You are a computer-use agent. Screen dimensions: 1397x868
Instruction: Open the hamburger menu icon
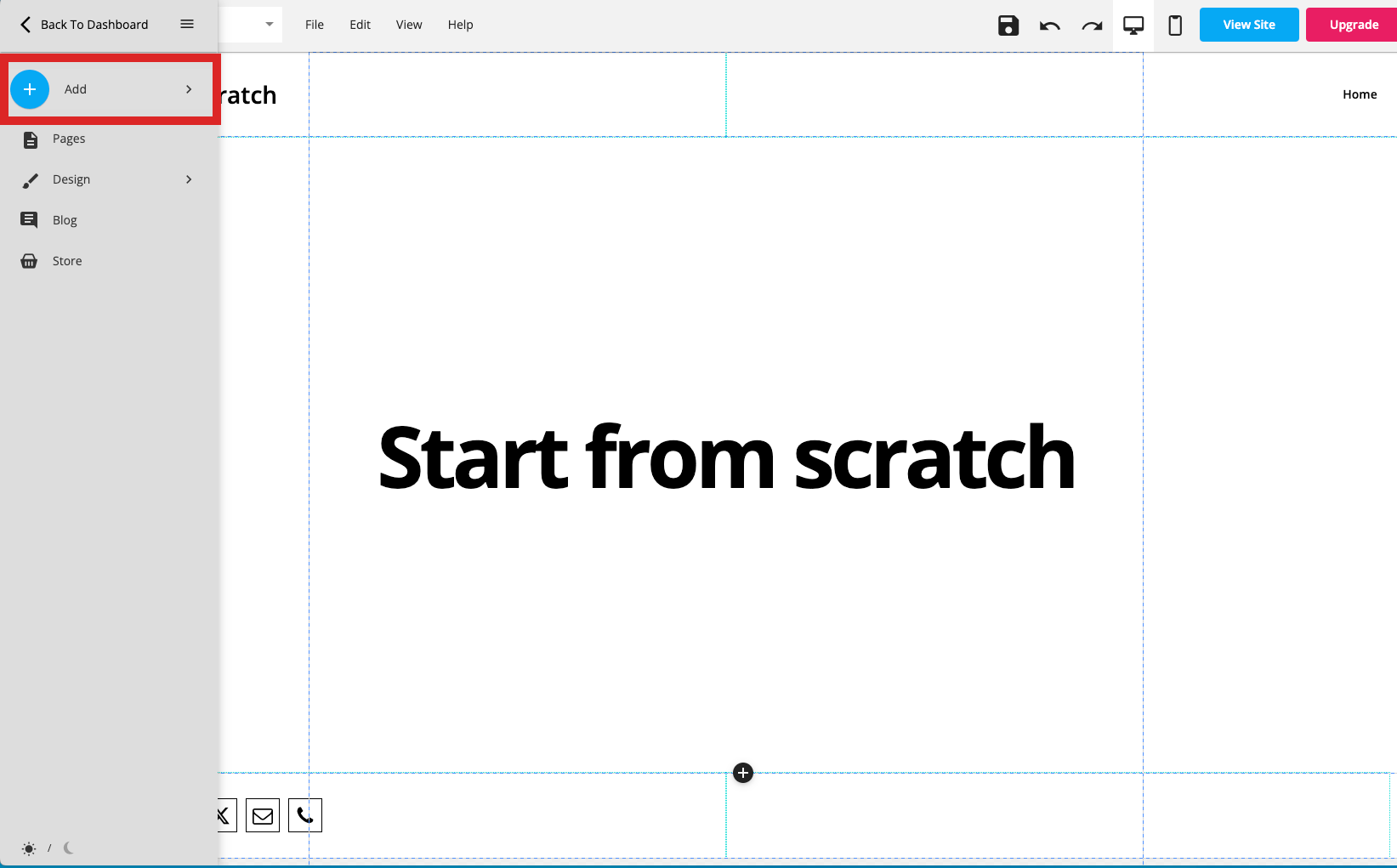(x=187, y=24)
